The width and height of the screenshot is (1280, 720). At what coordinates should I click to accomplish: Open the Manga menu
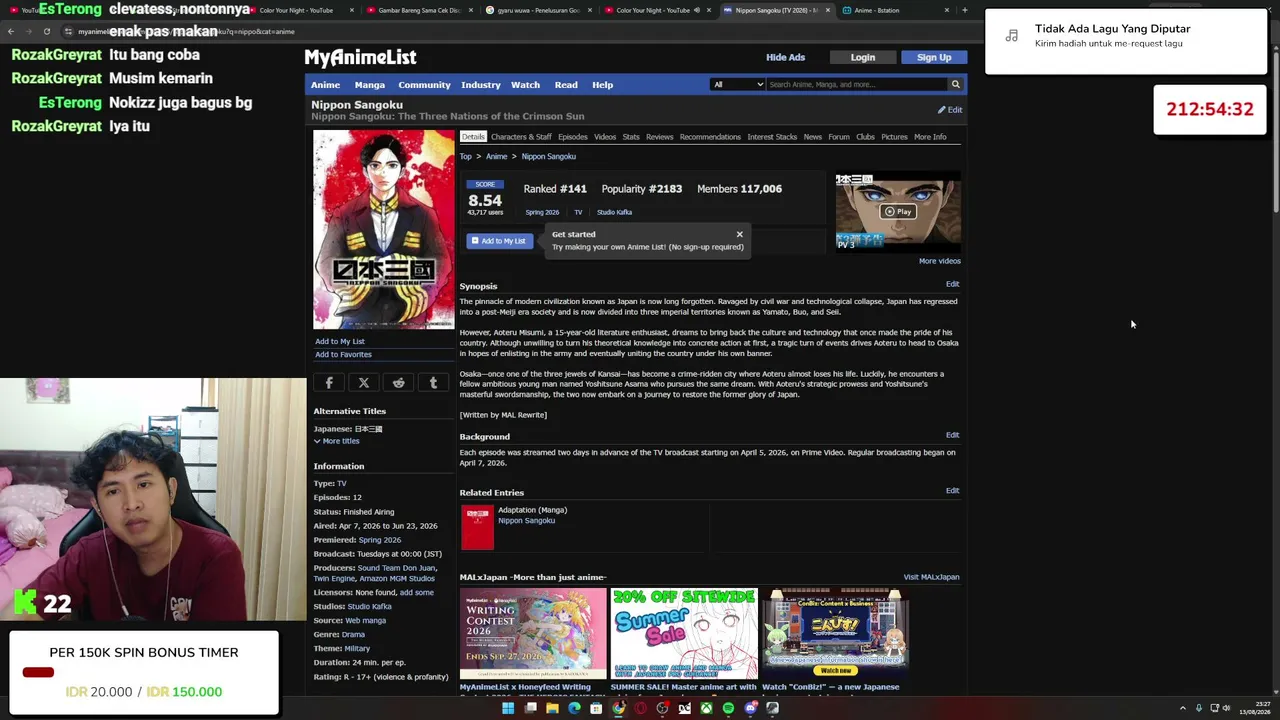369,85
